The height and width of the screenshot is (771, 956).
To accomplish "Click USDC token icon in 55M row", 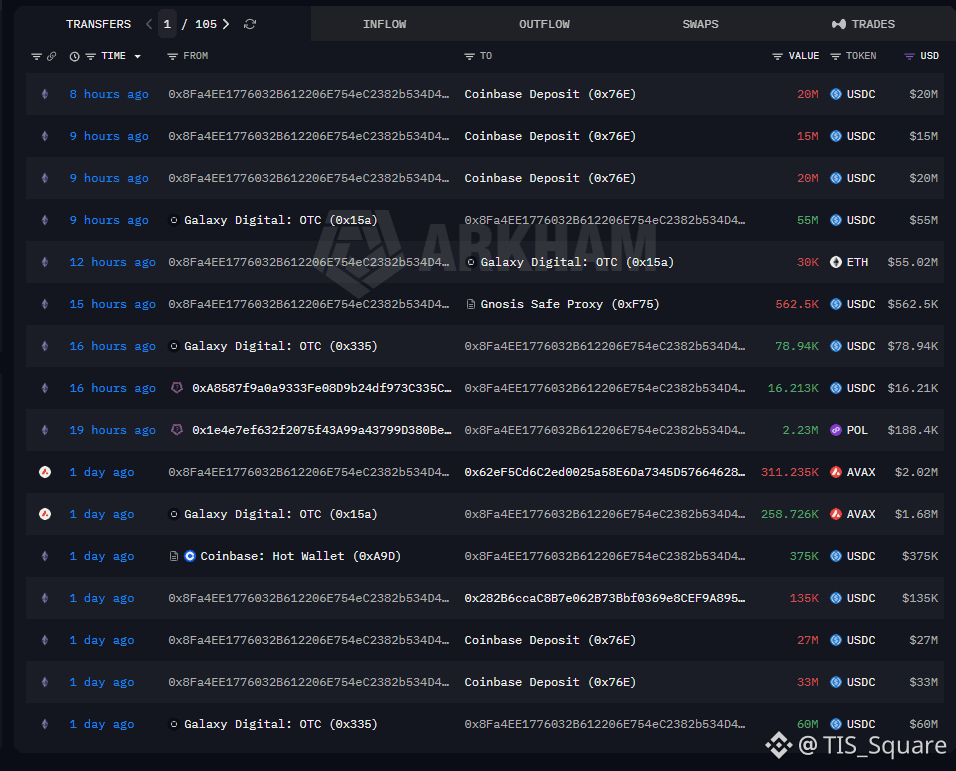I will click(x=836, y=221).
